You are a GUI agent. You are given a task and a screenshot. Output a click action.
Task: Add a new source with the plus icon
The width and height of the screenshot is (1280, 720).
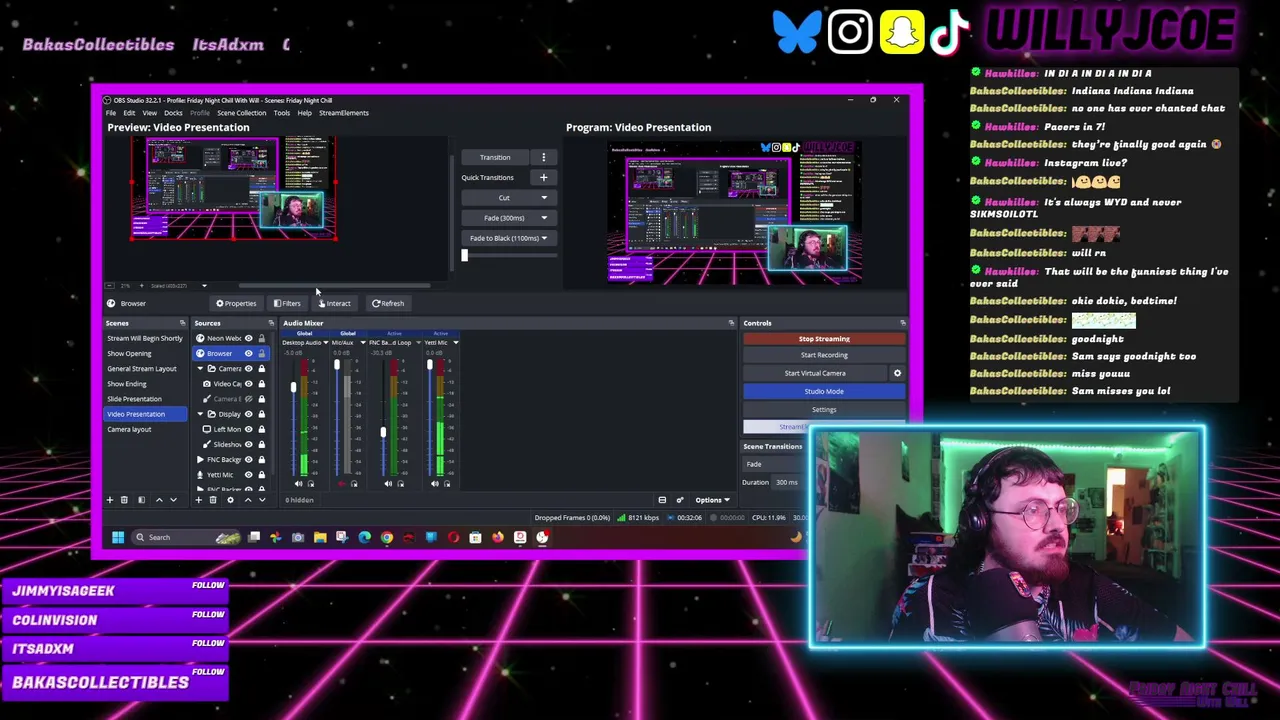click(198, 500)
